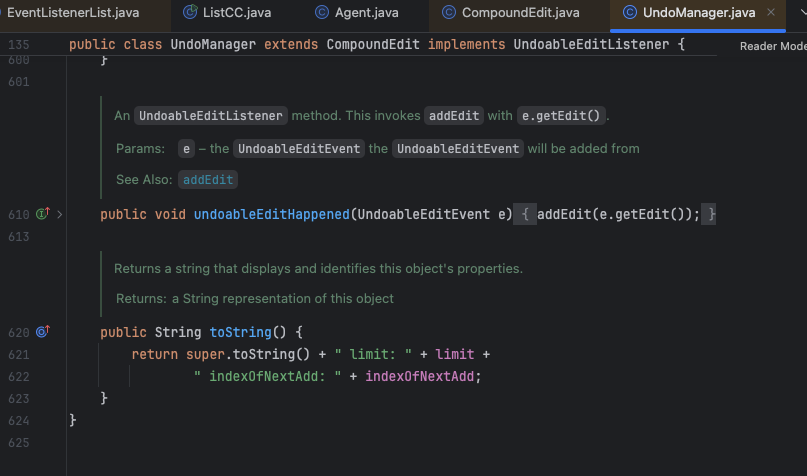Open the CompoundEdit.java tab
This screenshot has width=807, height=476.
tap(519, 13)
